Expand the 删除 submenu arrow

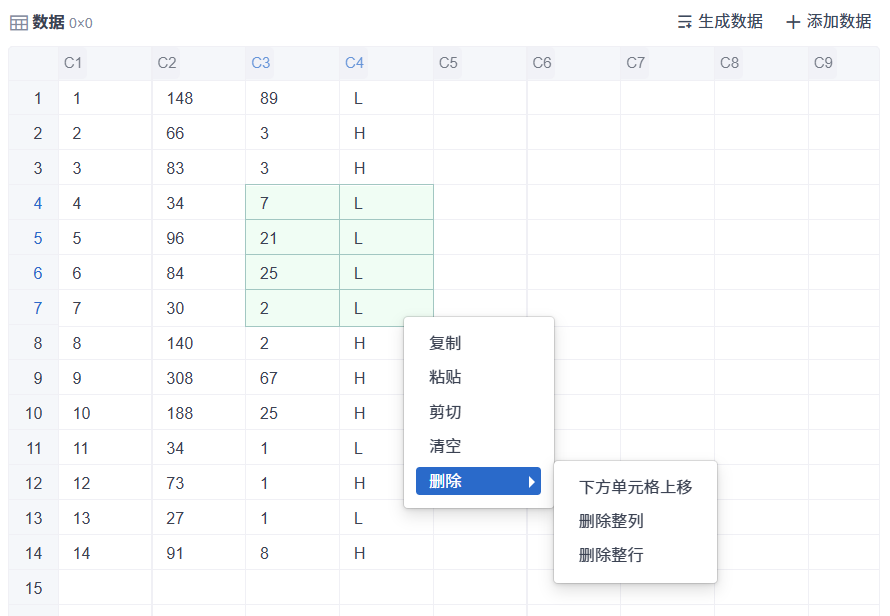[x=531, y=481]
